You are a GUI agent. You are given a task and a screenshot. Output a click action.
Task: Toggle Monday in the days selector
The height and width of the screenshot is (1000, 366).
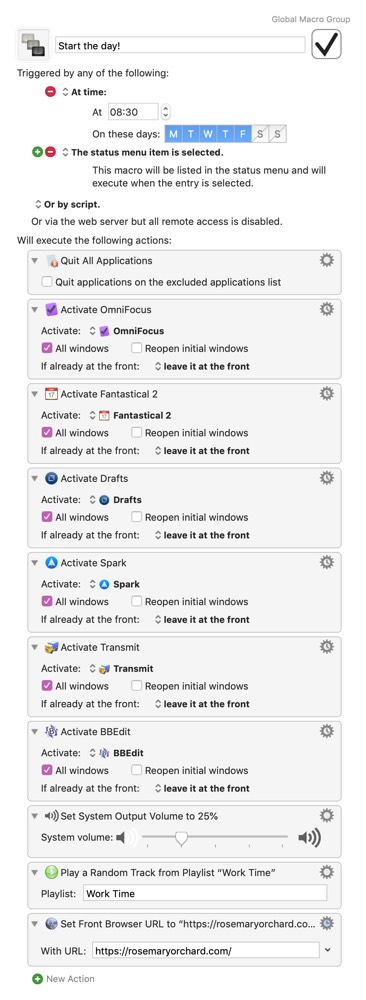click(x=173, y=134)
